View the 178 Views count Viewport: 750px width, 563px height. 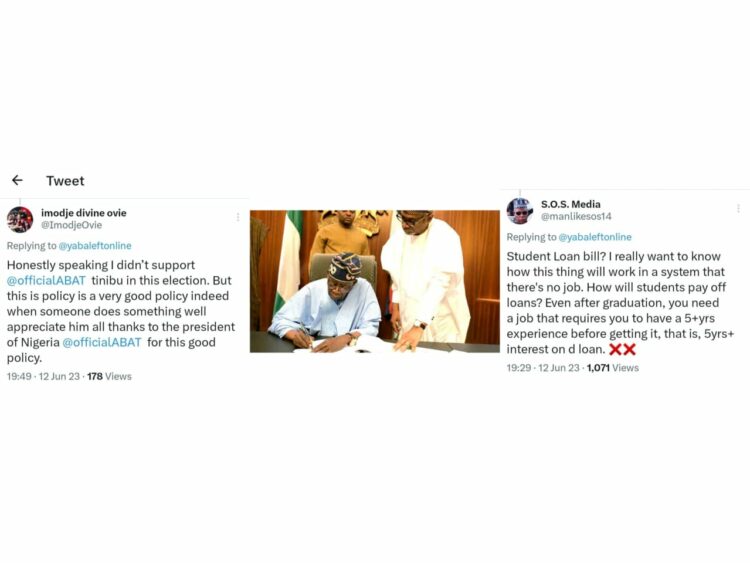(109, 376)
